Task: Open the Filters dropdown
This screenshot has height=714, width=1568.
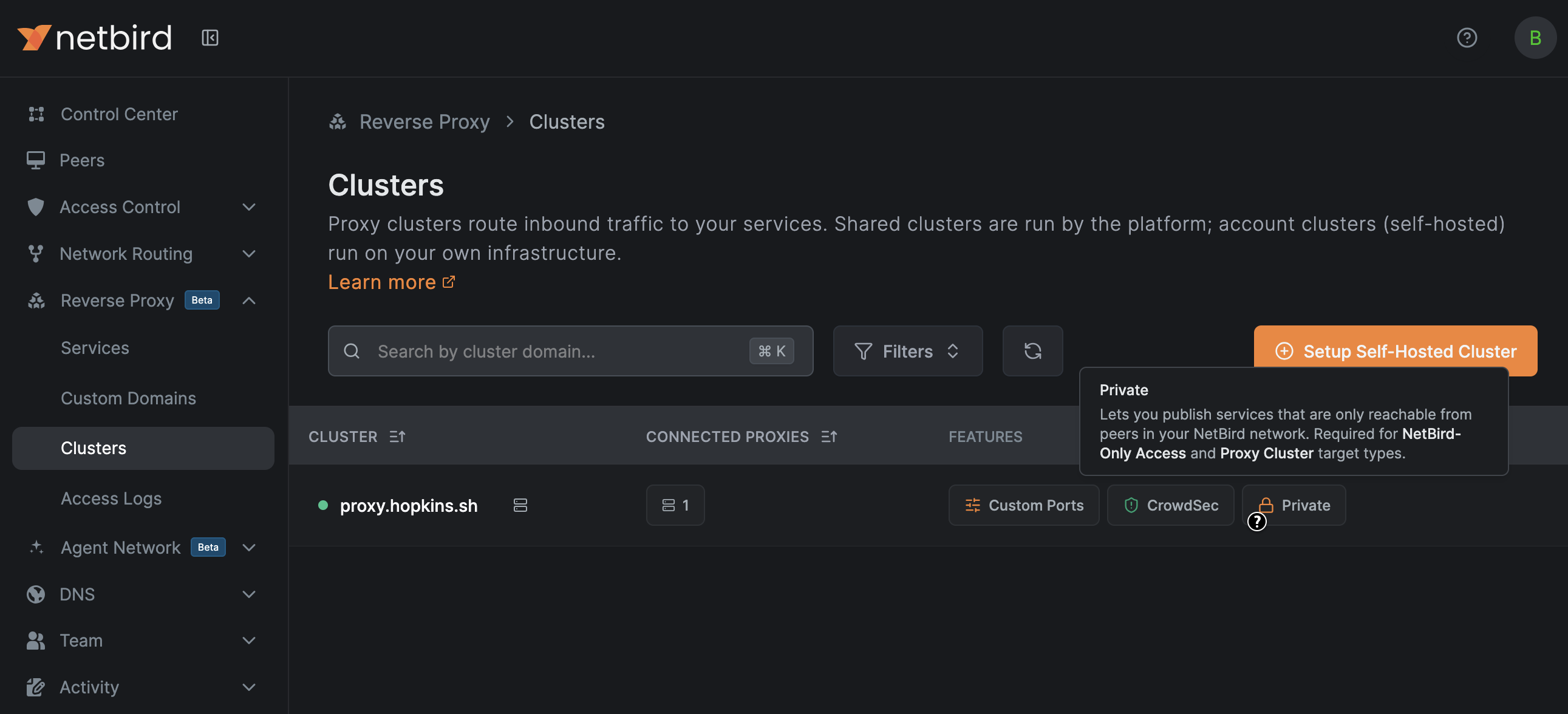Action: click(907, 350)
